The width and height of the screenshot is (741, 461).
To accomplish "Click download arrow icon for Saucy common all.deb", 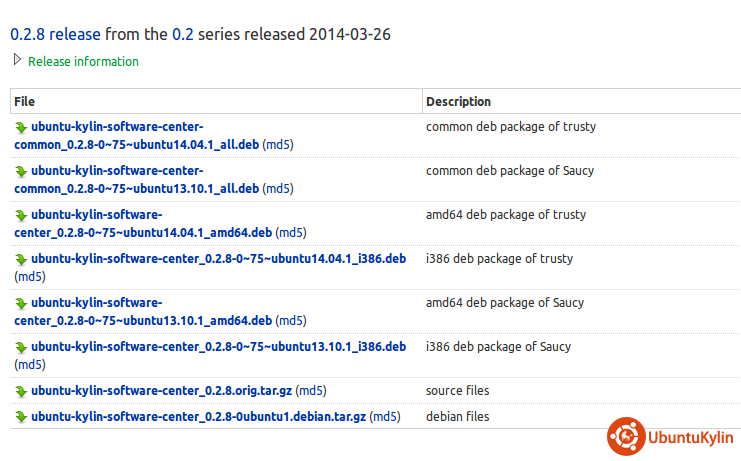I will (21, 172).
